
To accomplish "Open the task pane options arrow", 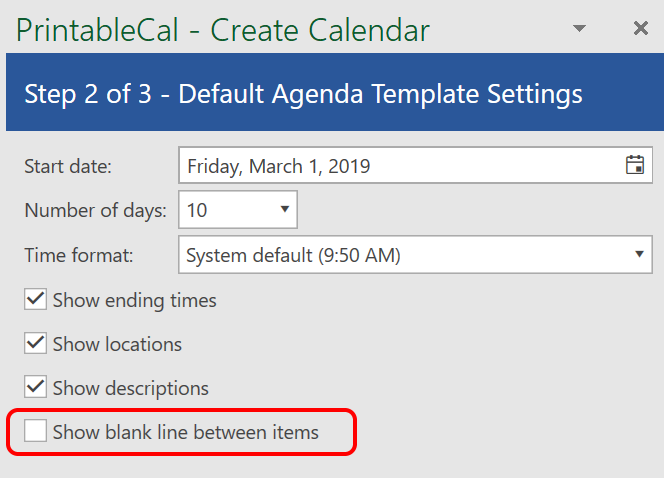I will click(580, 29).
